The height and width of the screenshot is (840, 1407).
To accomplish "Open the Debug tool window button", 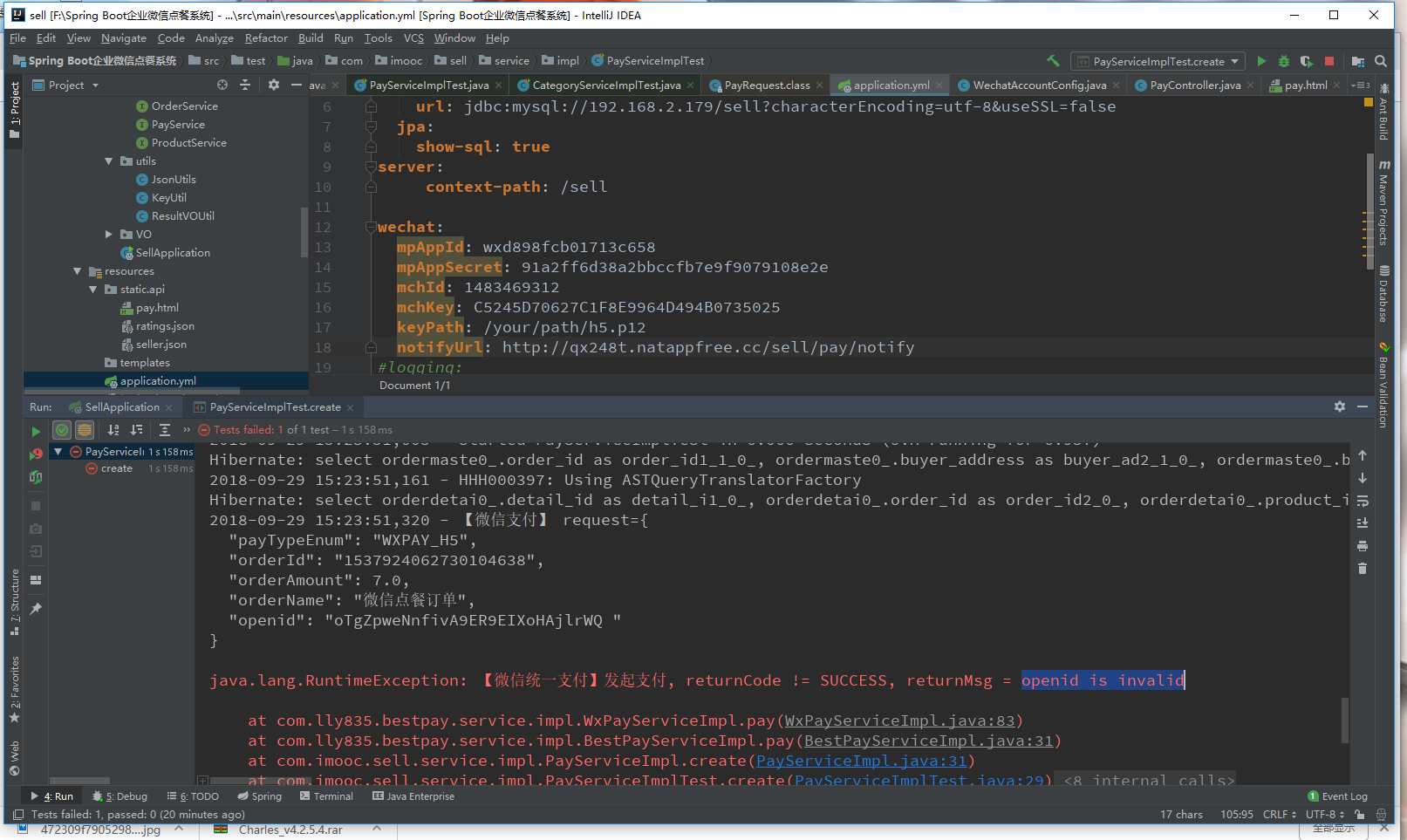I will 120,796.
